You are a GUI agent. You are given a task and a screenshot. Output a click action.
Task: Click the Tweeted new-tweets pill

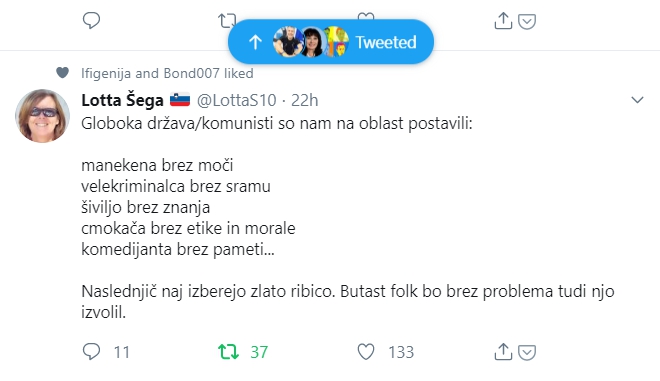pos(331,42)
